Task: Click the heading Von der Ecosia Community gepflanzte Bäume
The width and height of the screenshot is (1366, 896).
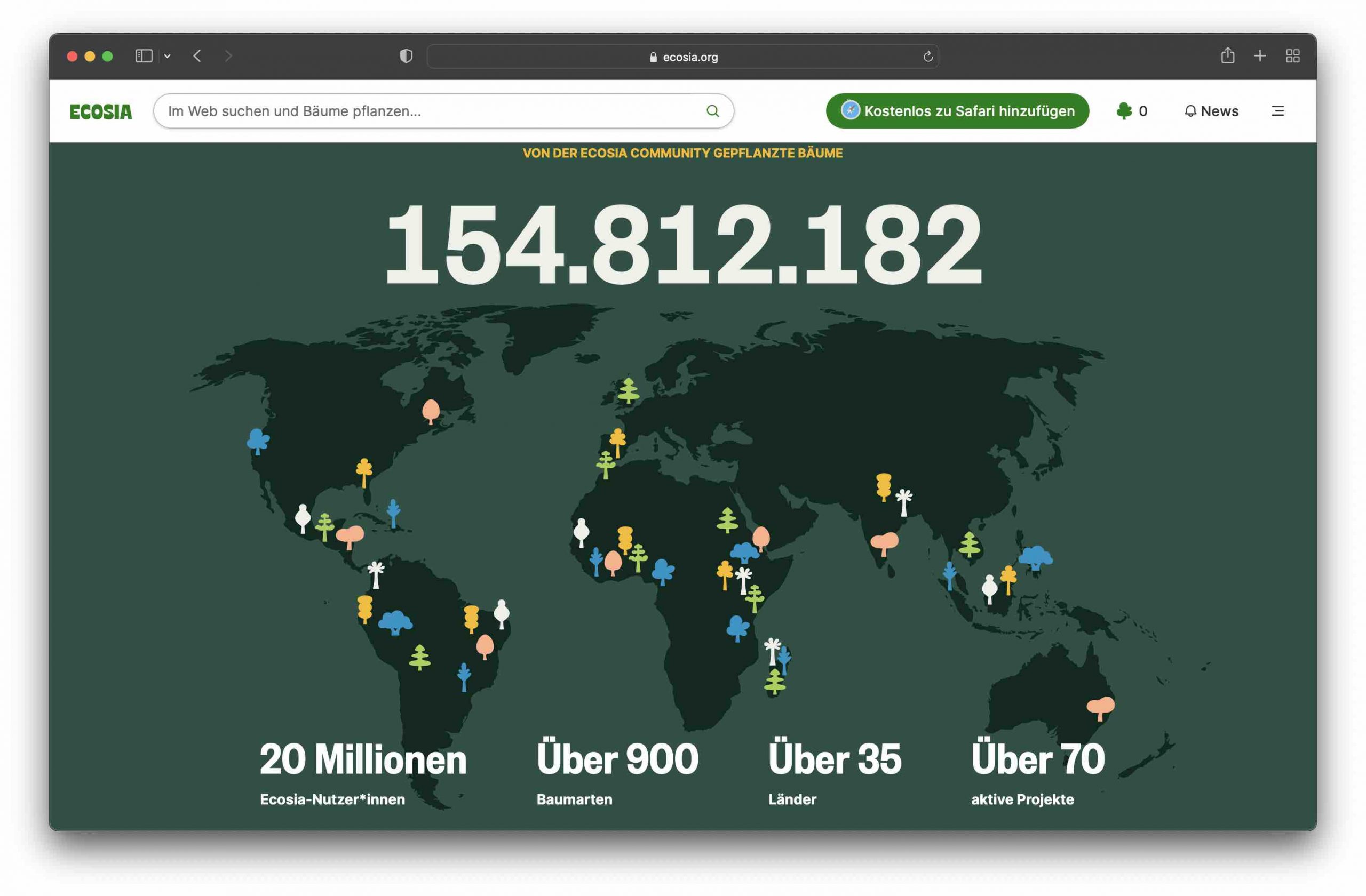Action: (682, 153)
